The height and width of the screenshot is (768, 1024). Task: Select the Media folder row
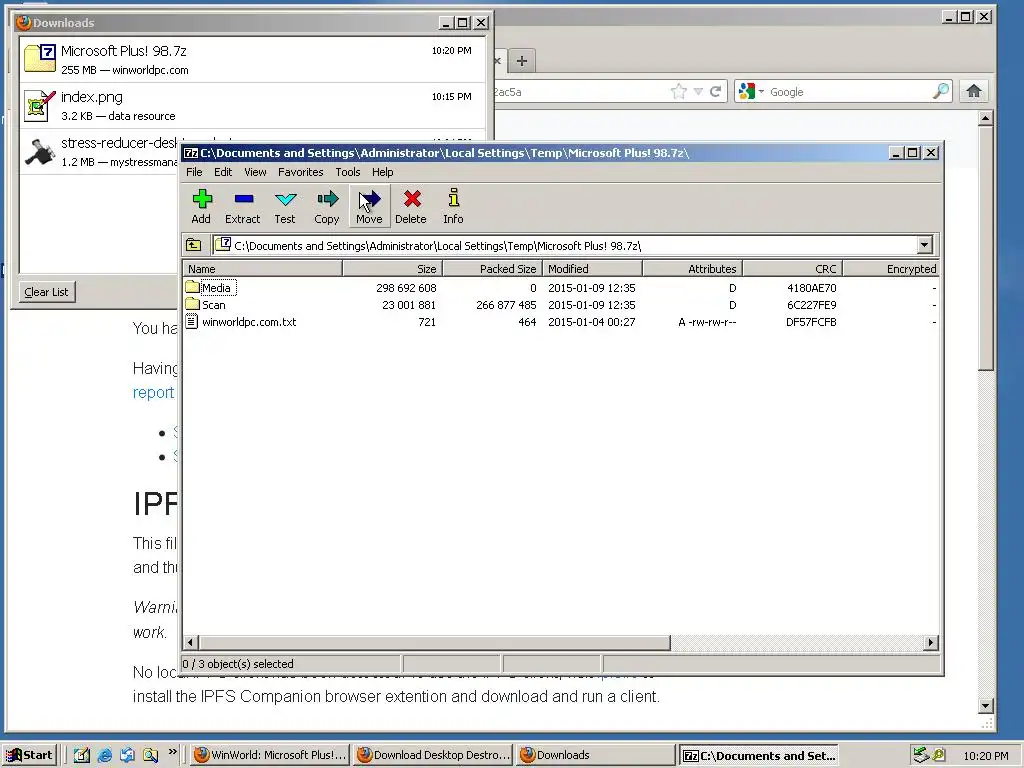[x=560, y=288]
